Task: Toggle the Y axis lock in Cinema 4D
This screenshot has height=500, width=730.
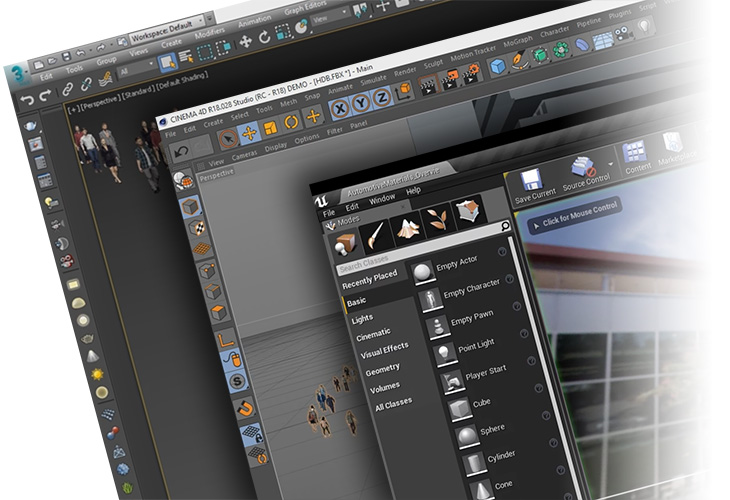Action: [360, 104]
